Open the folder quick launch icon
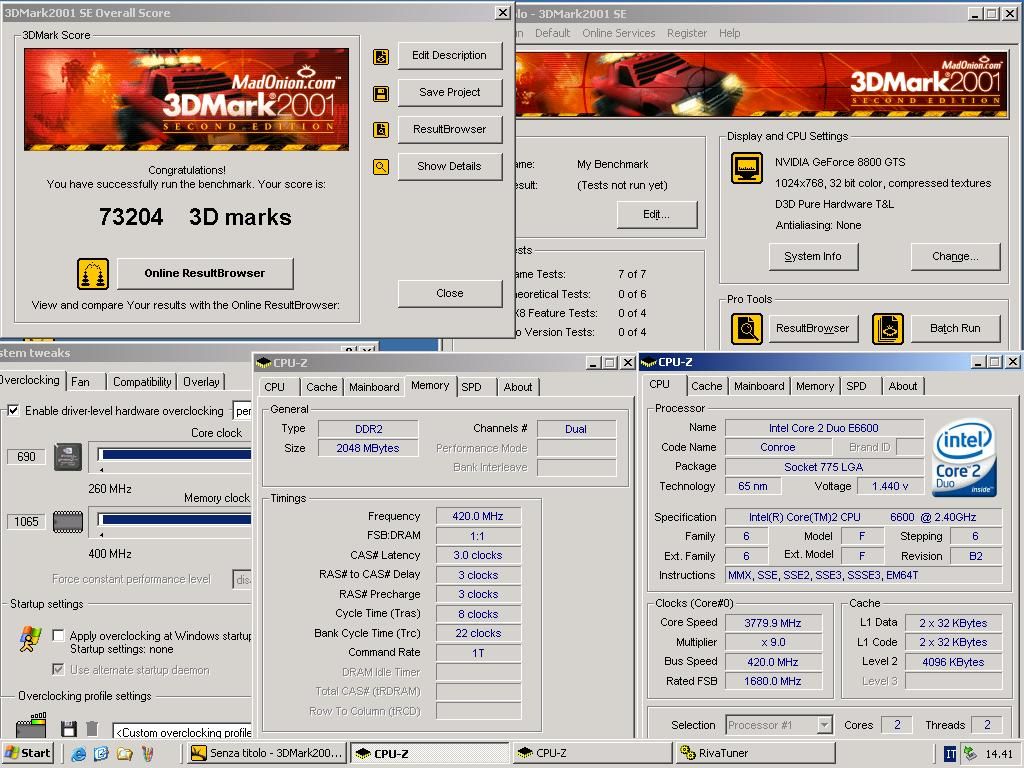The height and width of the screenshot is (768, 1024). click(124, 754)
